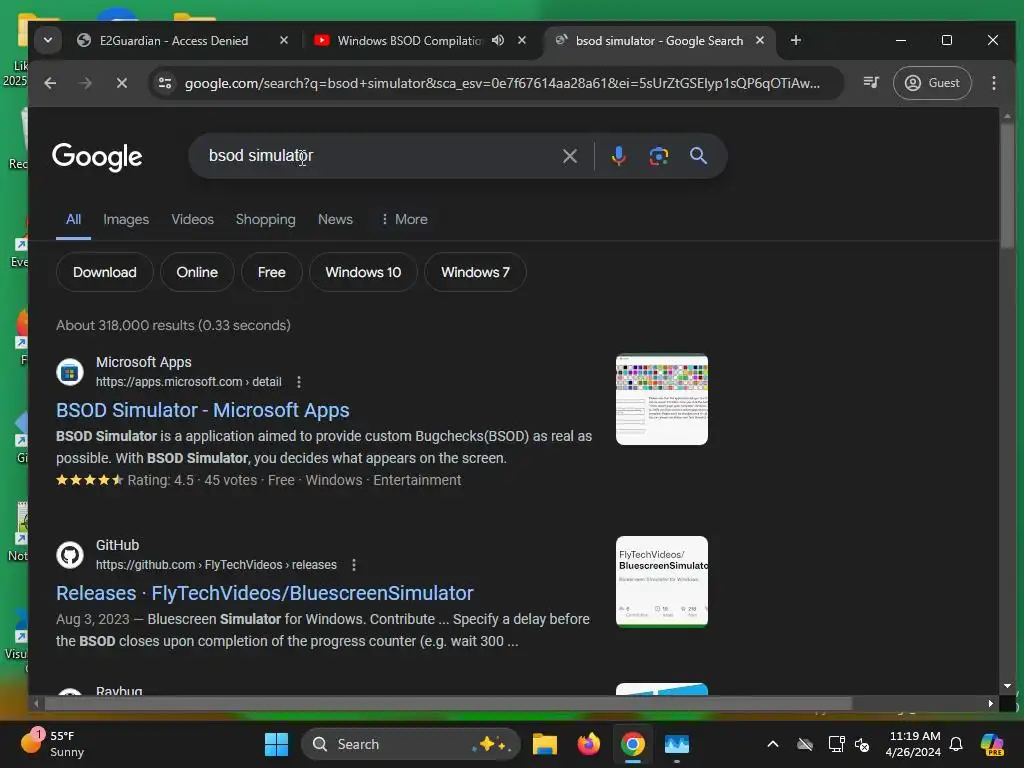1024x768 pixels.
Task: Open the BluescreenSimulator GitHub thumbnail
Action: coord(662,582)
